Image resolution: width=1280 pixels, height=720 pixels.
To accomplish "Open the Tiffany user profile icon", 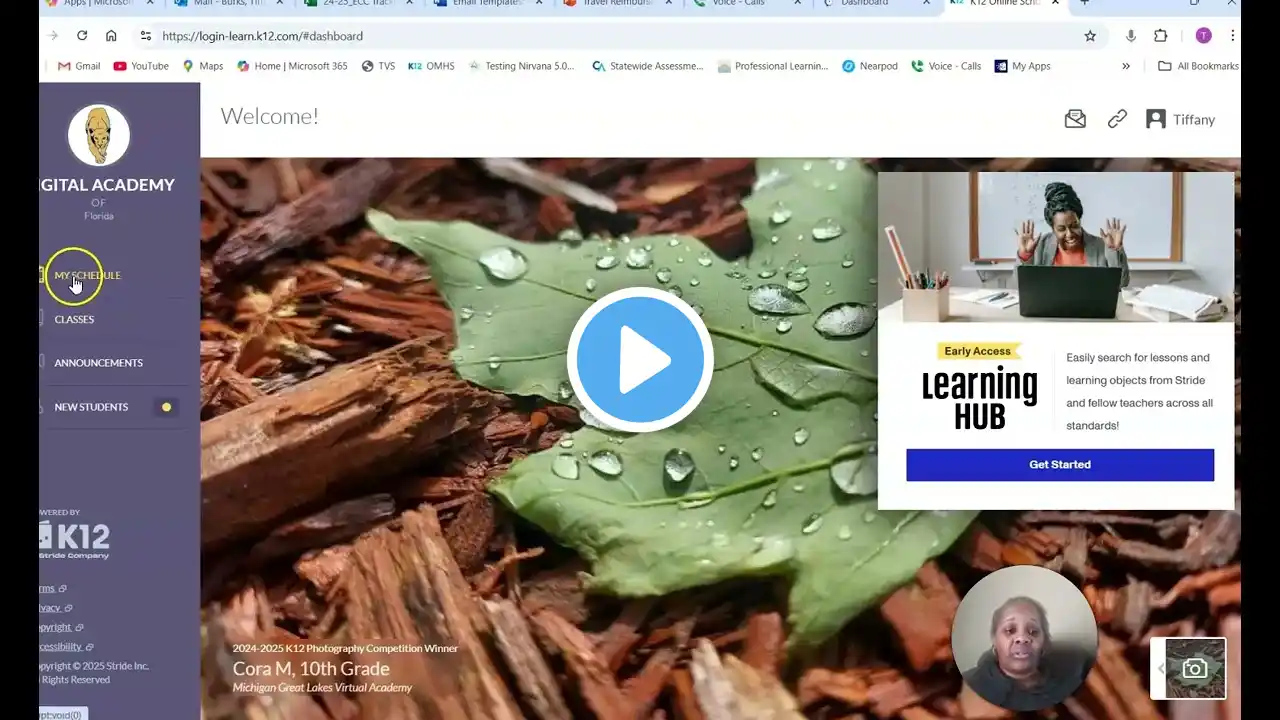I will [x=1156, y=119].
